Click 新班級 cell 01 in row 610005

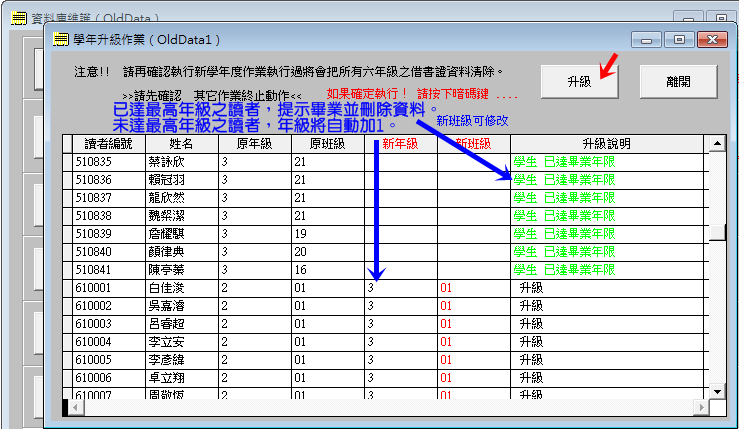pyautogui.click(x=474, y=360)
